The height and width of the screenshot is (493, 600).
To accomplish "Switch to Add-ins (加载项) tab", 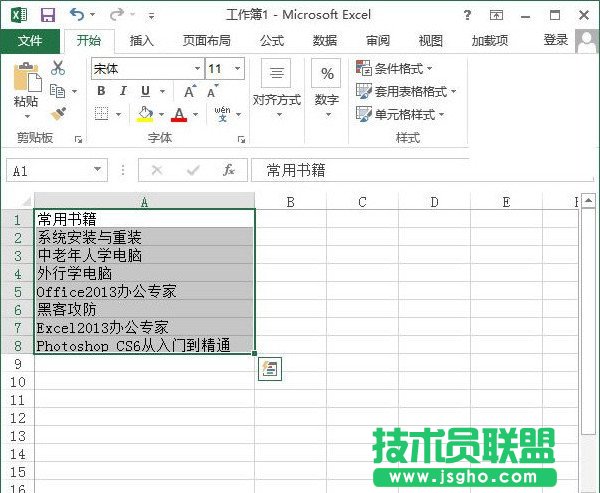I will click(x=490, y=41).
